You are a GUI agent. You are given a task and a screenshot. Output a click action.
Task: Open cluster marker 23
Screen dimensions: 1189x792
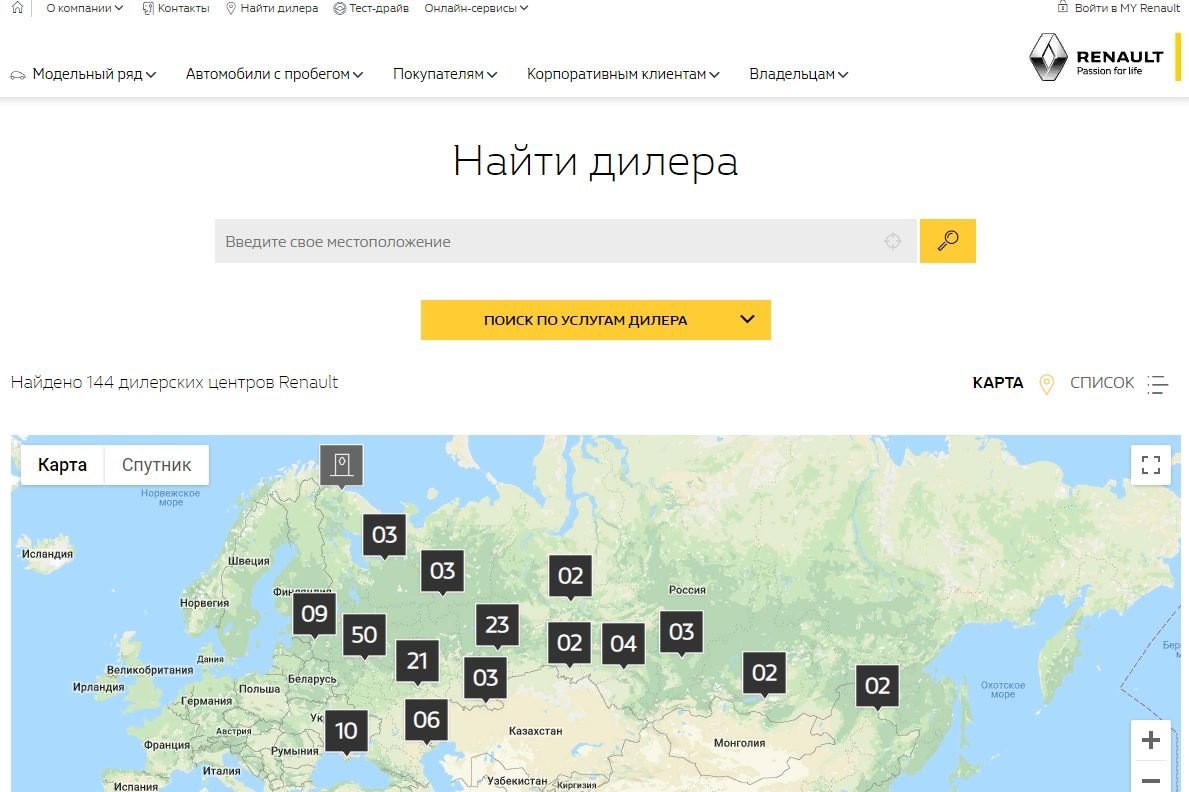497,626
